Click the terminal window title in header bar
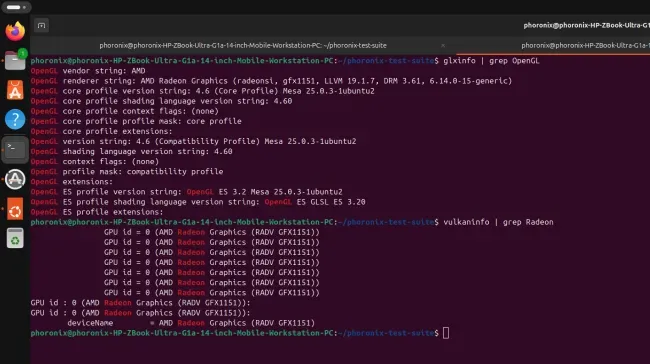Image resolution: width=650 pixels, height=364 pixels. point(586,25)
